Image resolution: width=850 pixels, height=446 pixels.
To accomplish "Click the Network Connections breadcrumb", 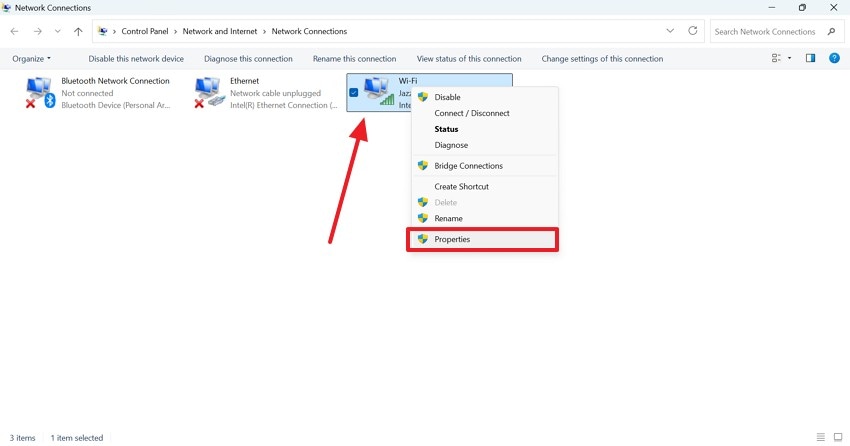I will coord(309,31).
